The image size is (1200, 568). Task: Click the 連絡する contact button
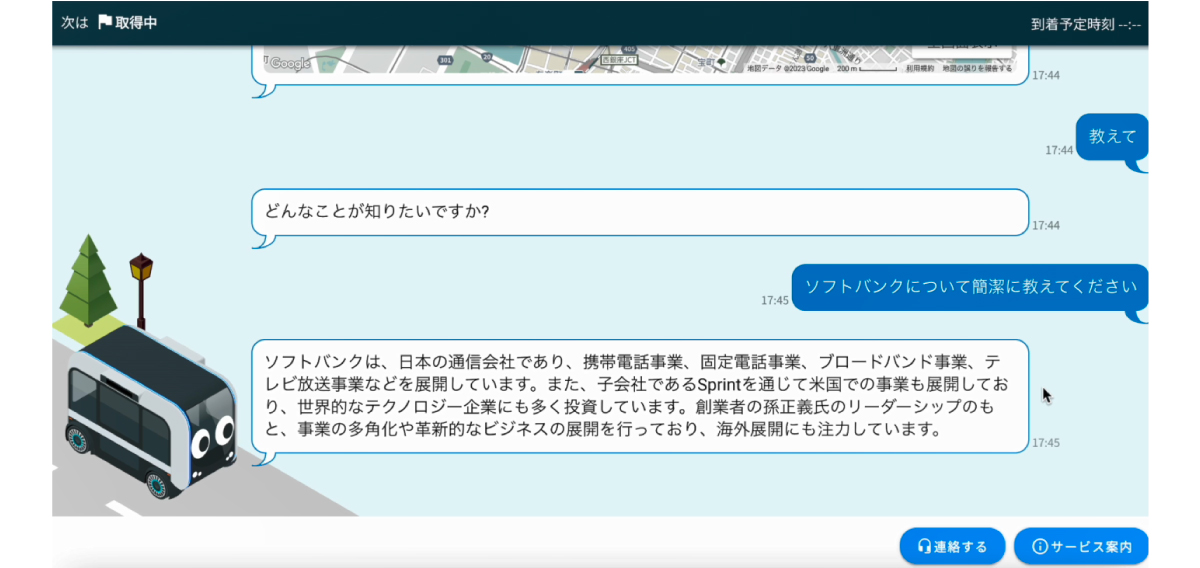951,546
